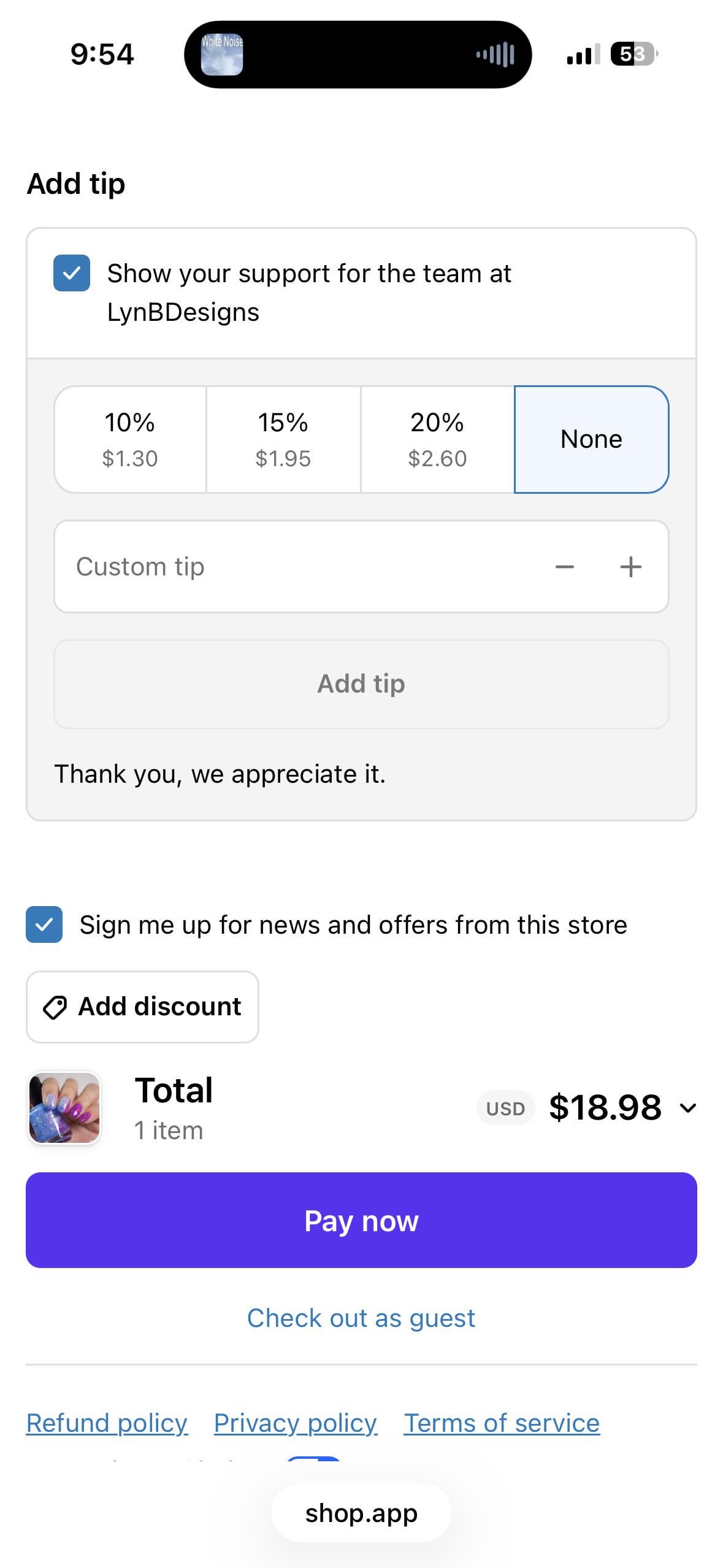Open the Refund policy link

click(x=107, y=1423)
